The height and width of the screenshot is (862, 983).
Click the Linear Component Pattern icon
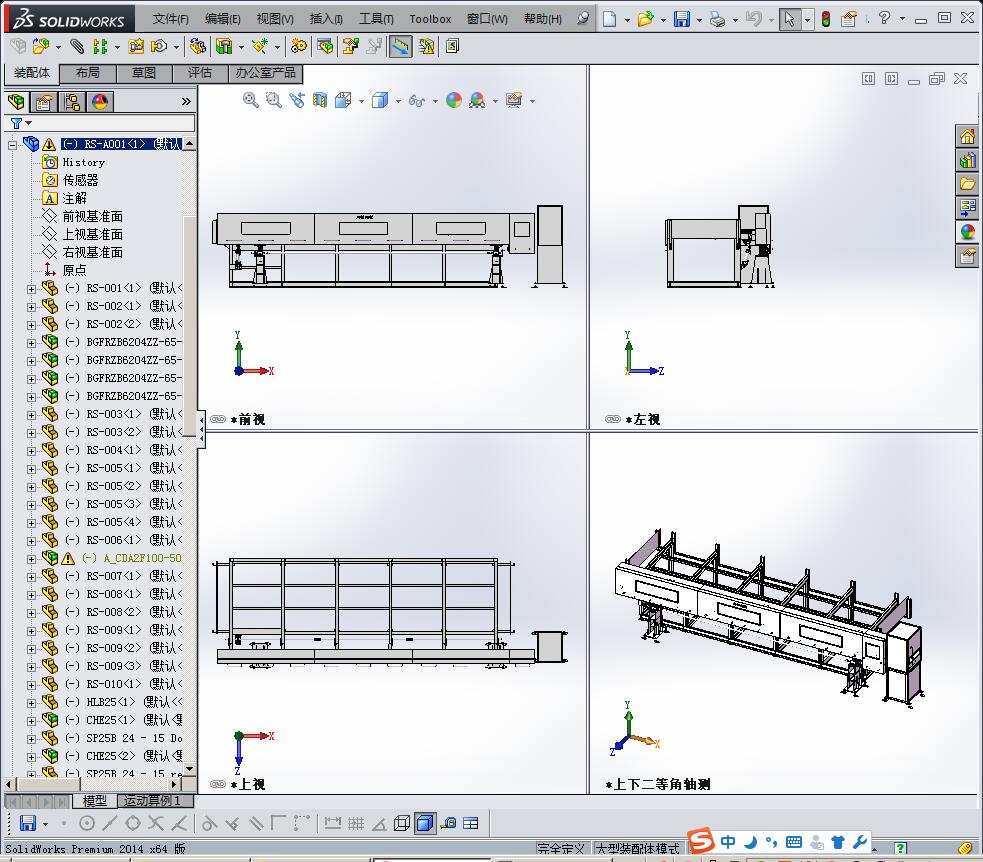(x=100, y=46)
